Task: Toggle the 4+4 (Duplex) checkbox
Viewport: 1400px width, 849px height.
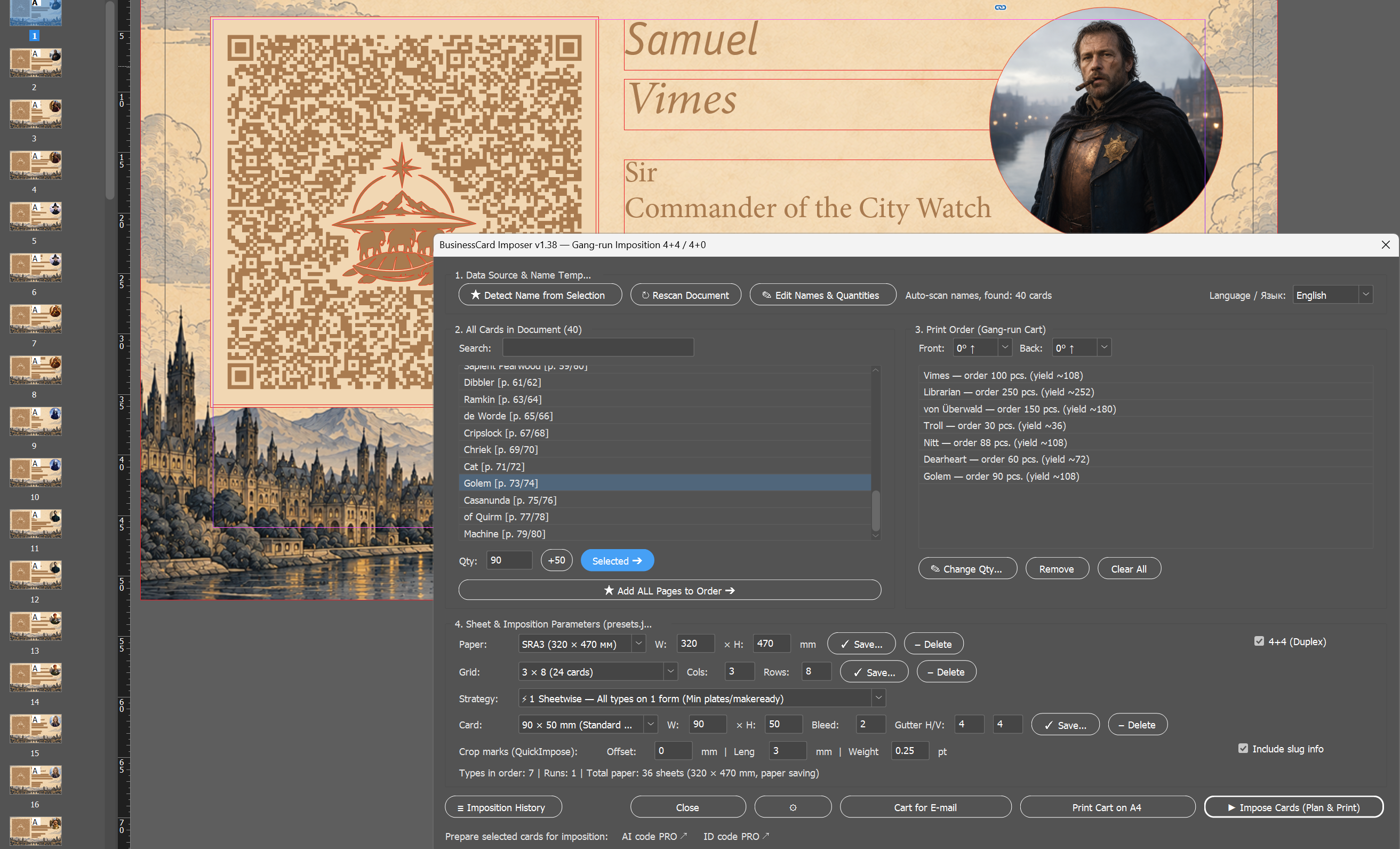Action: tap(1259, 641)
